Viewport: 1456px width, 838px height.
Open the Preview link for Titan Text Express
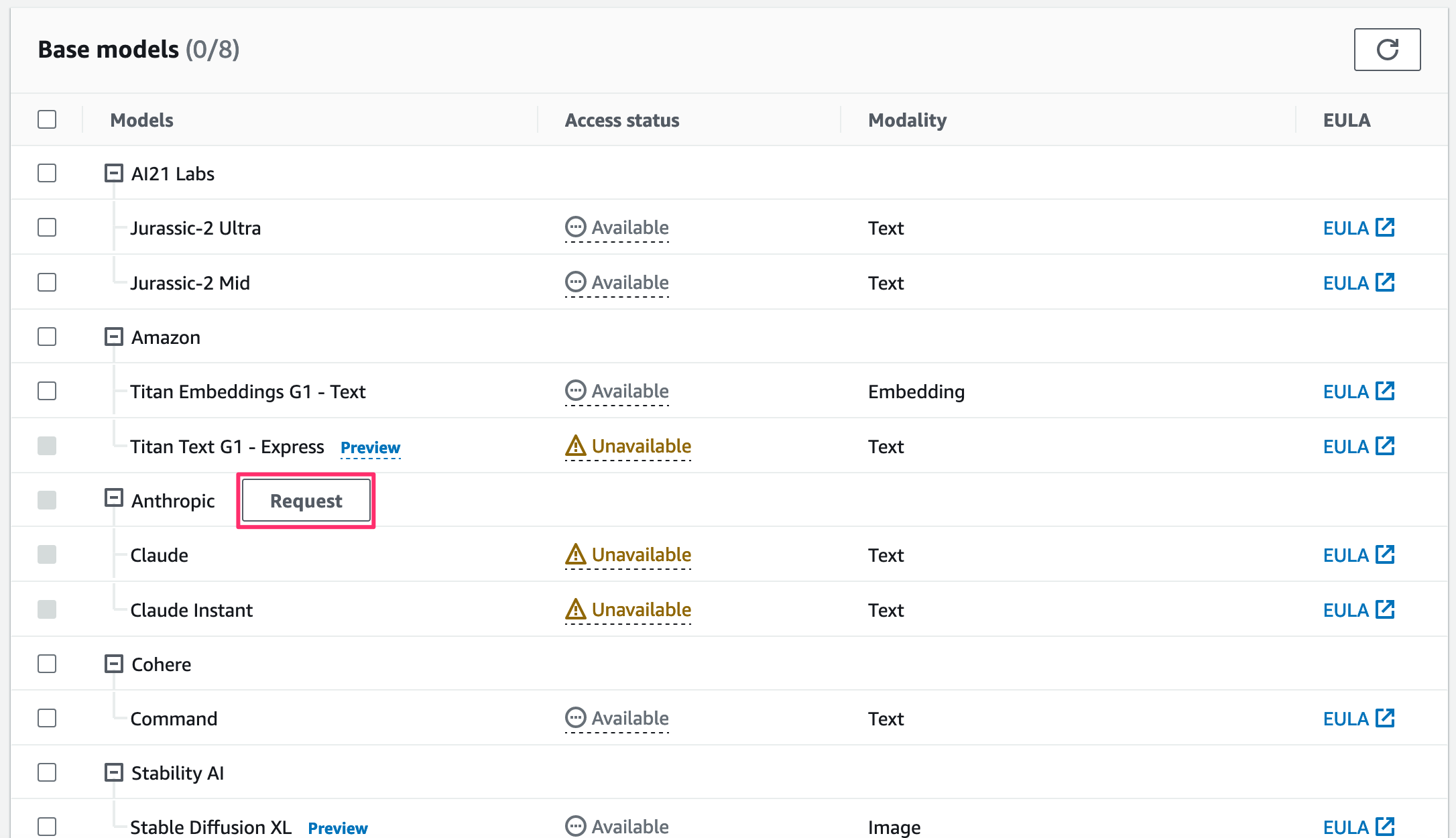pos(370,447)
